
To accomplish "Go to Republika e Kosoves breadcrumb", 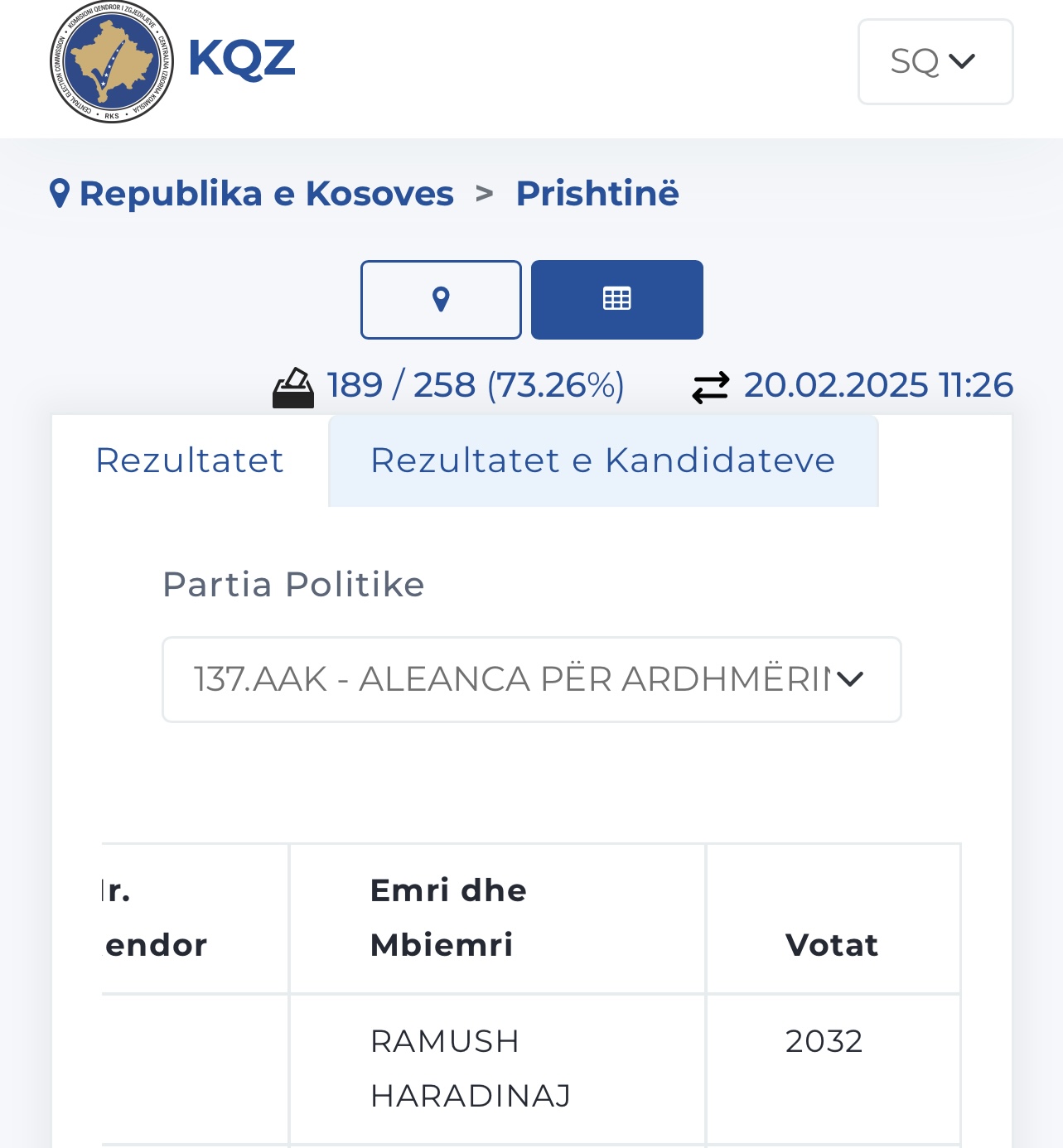I will click(x=266, y=194).
